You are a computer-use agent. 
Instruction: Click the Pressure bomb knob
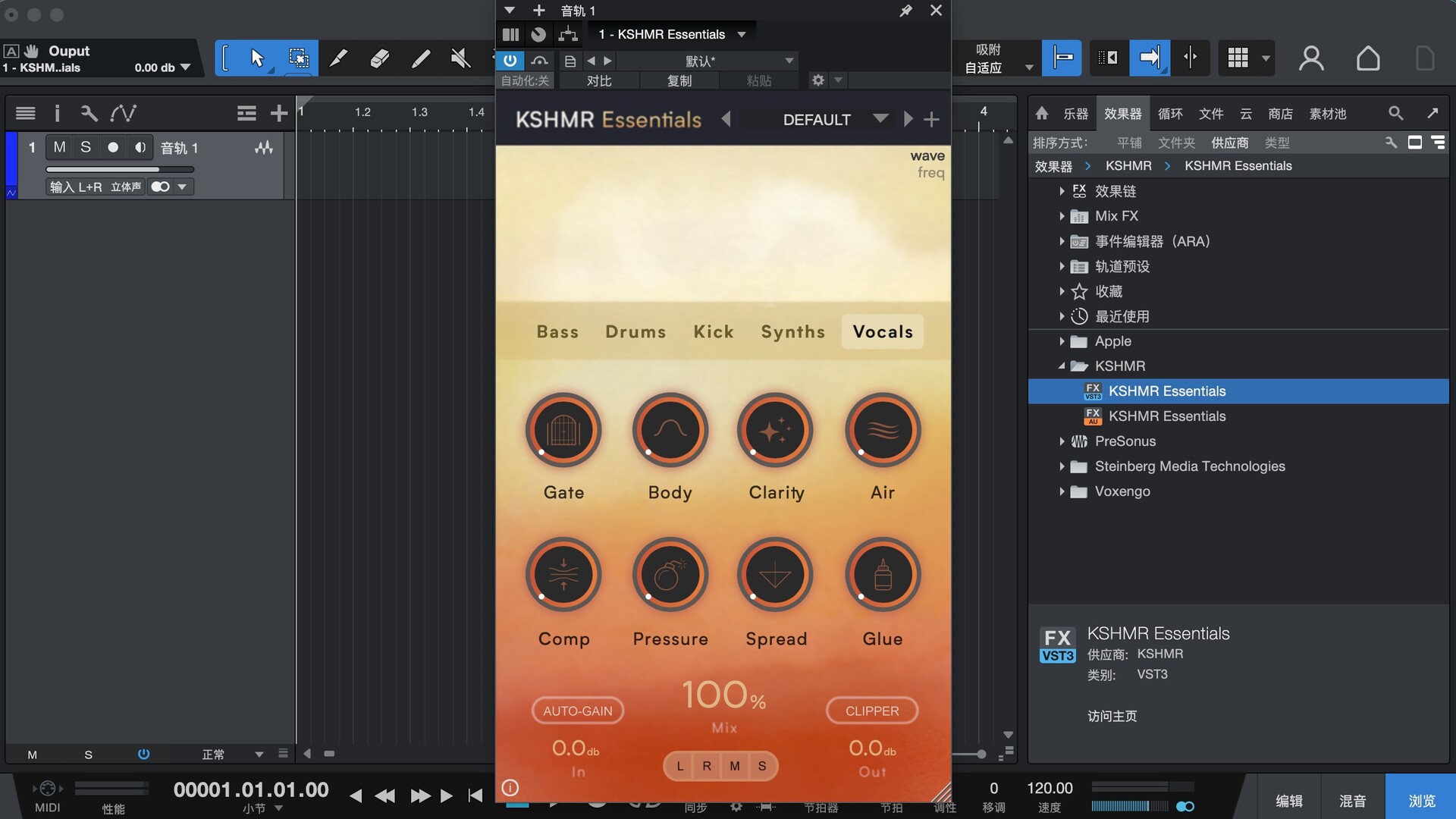coord(670,576)
